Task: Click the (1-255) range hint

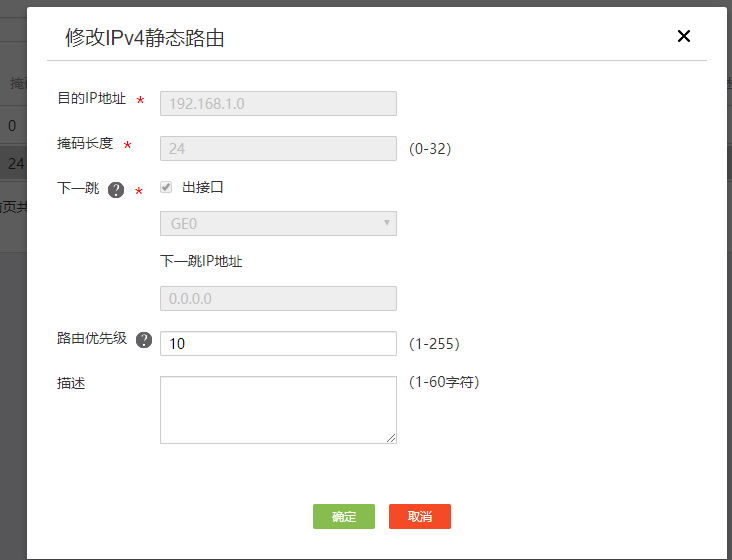Action: point(434,344)
